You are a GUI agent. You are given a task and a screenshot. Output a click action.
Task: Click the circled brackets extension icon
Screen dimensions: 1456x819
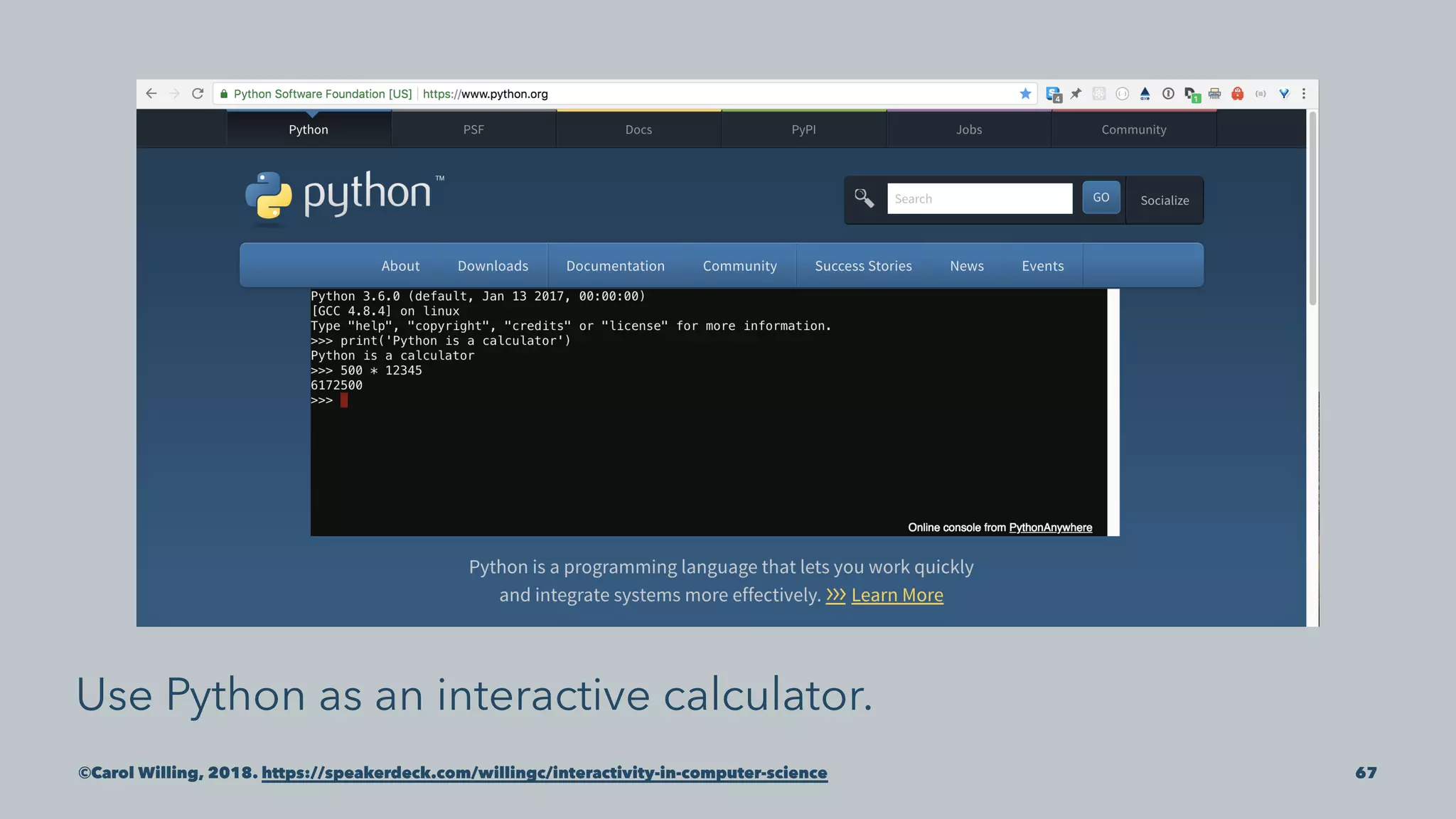[1123, 94]
